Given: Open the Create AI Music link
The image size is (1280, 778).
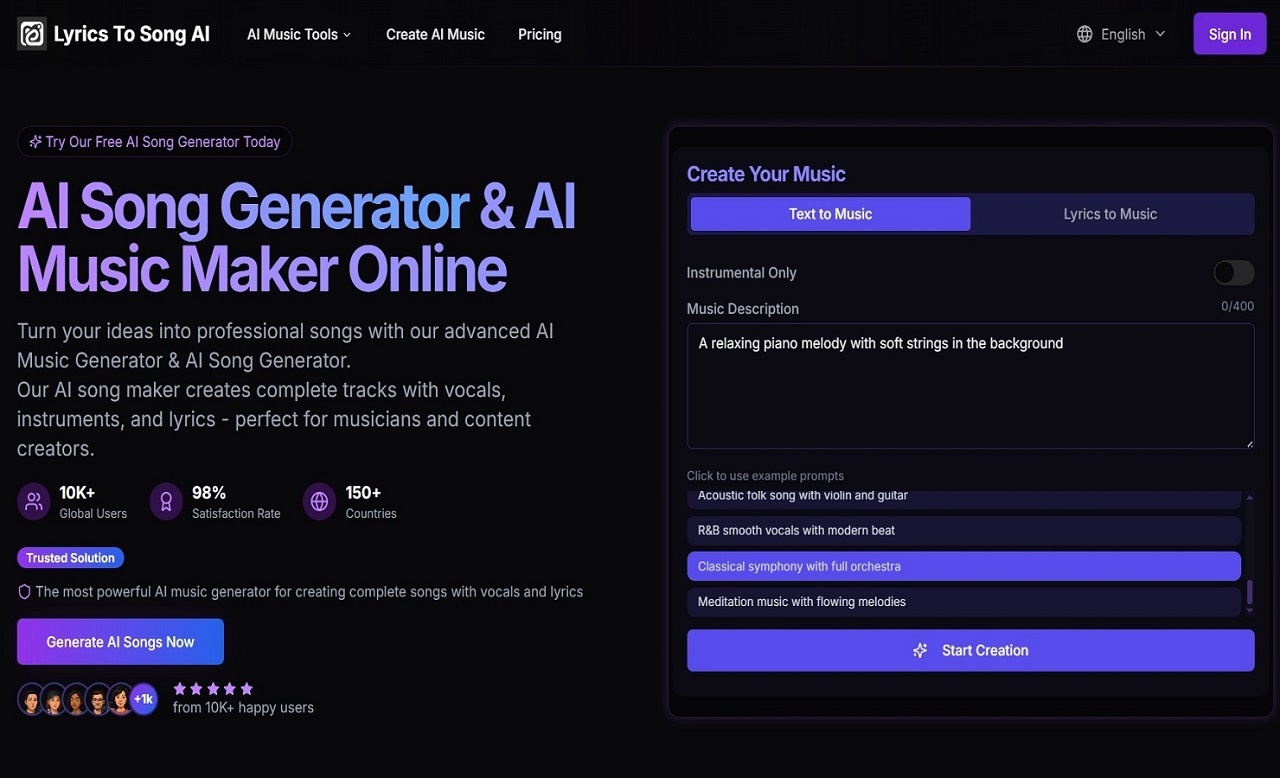Looking at the screenshot, I should [x=435, y=34].
